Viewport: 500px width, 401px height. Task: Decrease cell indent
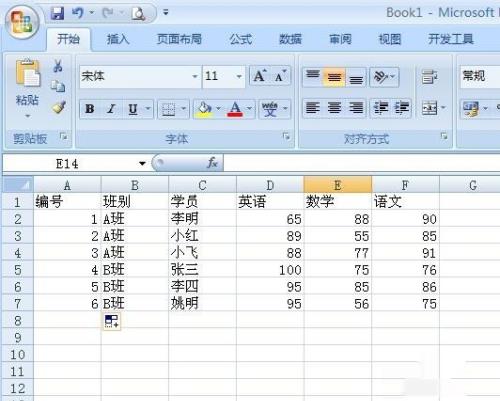(x=381, y=108)
